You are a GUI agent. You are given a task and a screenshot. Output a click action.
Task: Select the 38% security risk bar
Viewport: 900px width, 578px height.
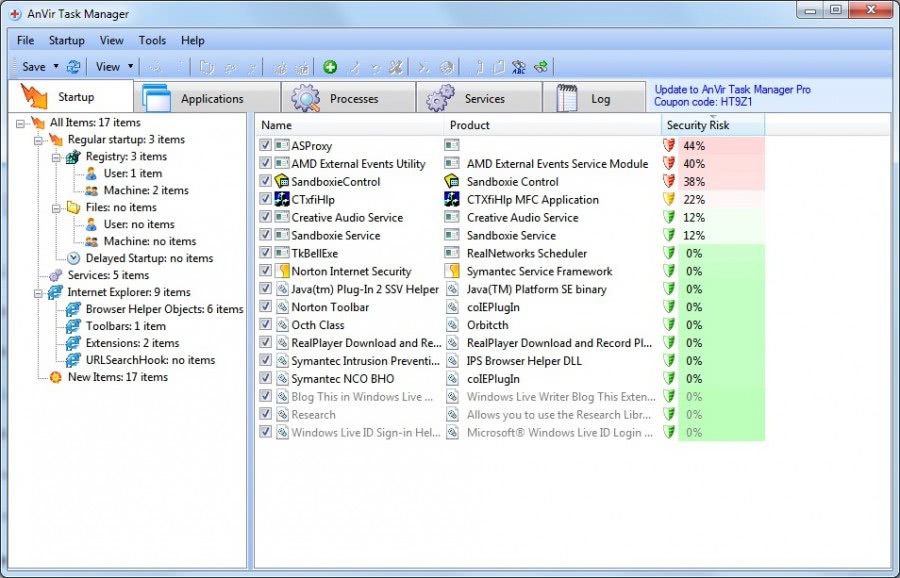[x=721, y=181]
